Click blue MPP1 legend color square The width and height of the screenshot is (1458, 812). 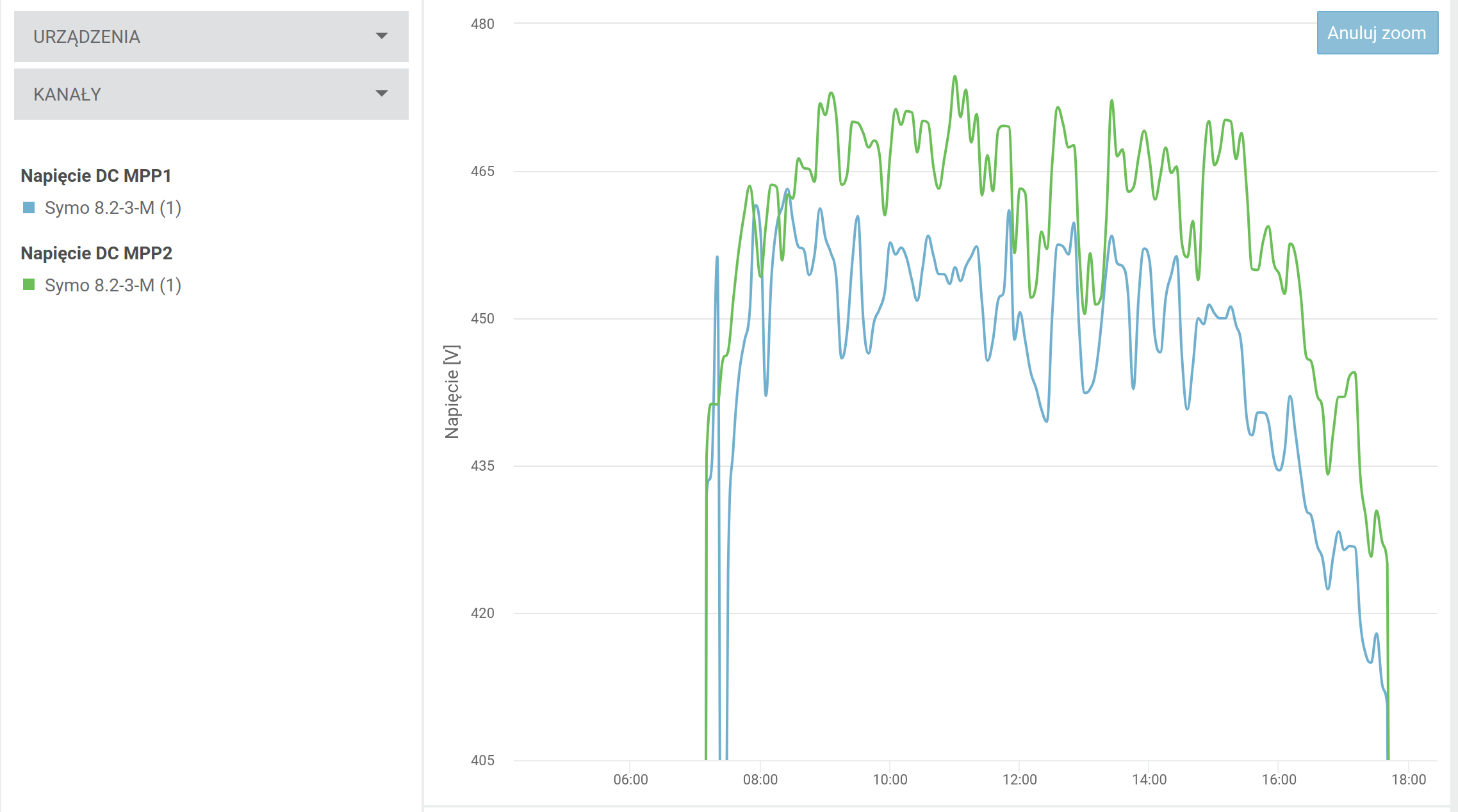[x=29, y=207]
